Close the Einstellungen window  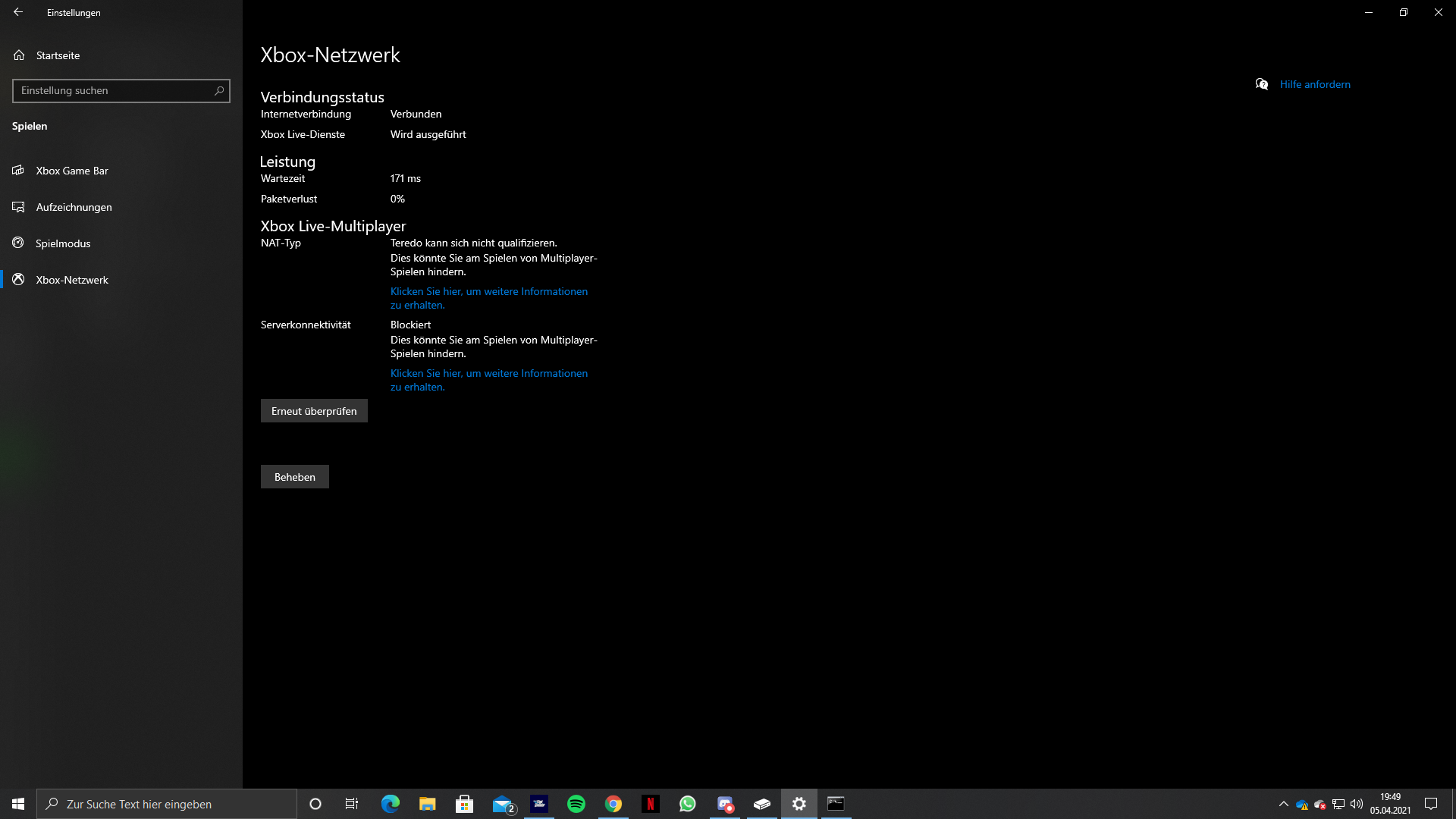[x=1439, y=12]
